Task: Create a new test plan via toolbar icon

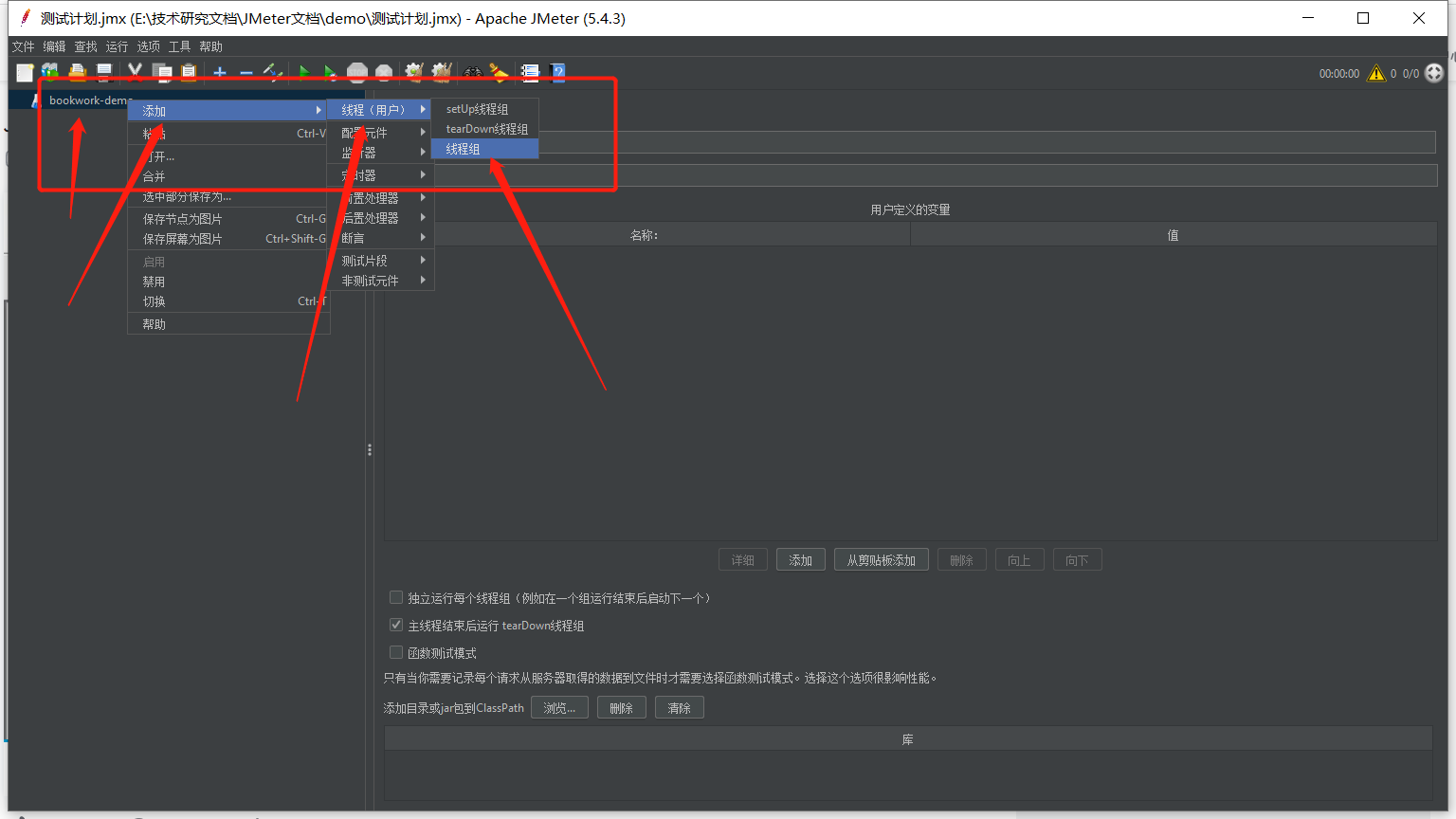Action: point(26,72)
